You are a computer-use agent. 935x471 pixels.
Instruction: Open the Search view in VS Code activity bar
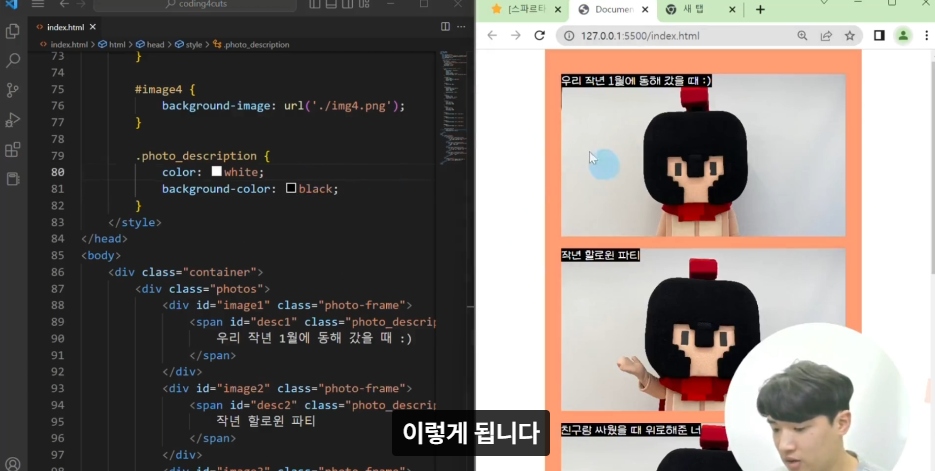pos(13,60)
